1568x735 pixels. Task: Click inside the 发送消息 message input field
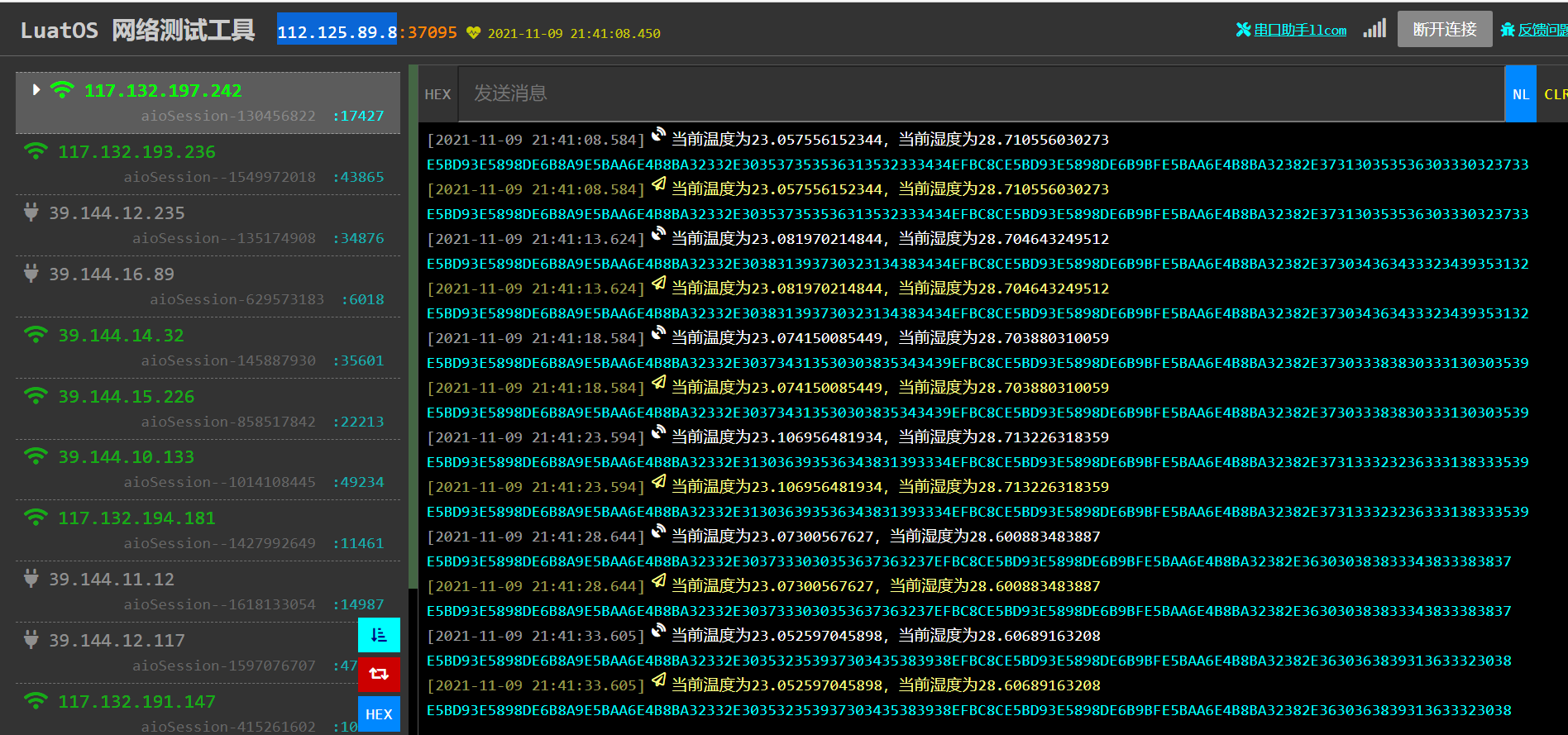[x=981, y=93]
